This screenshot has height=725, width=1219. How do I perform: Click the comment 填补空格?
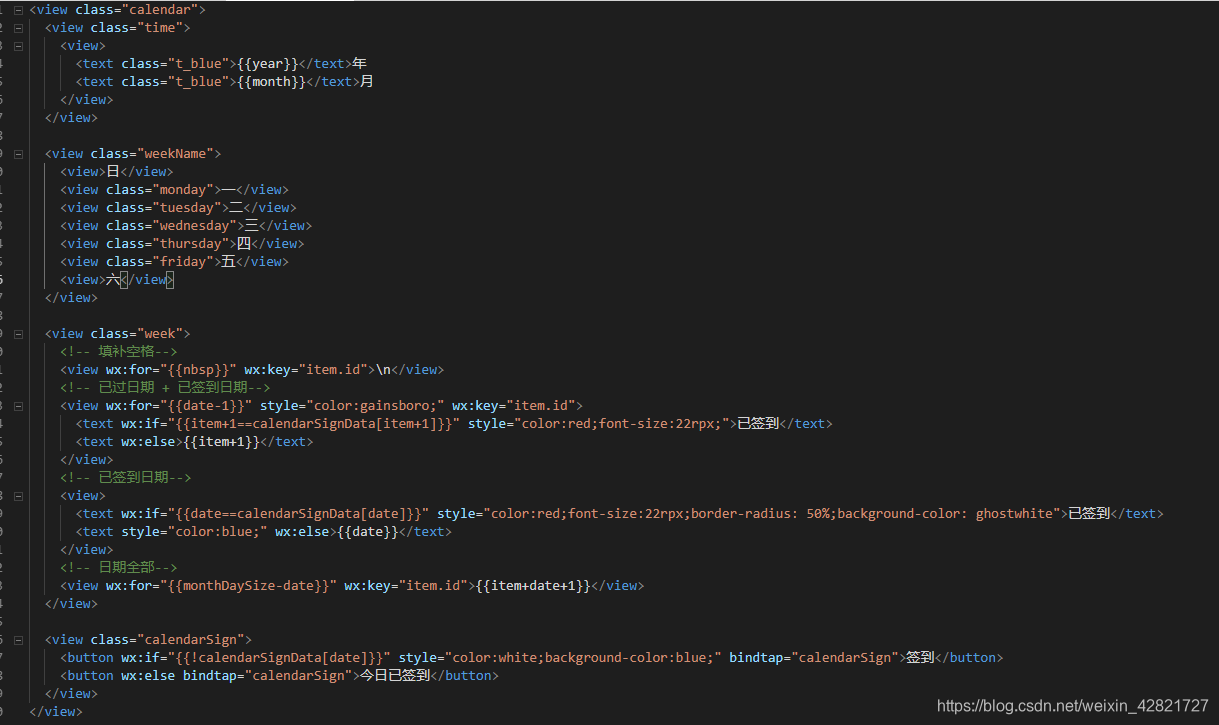pyautogui.click(x=119, y=352)
